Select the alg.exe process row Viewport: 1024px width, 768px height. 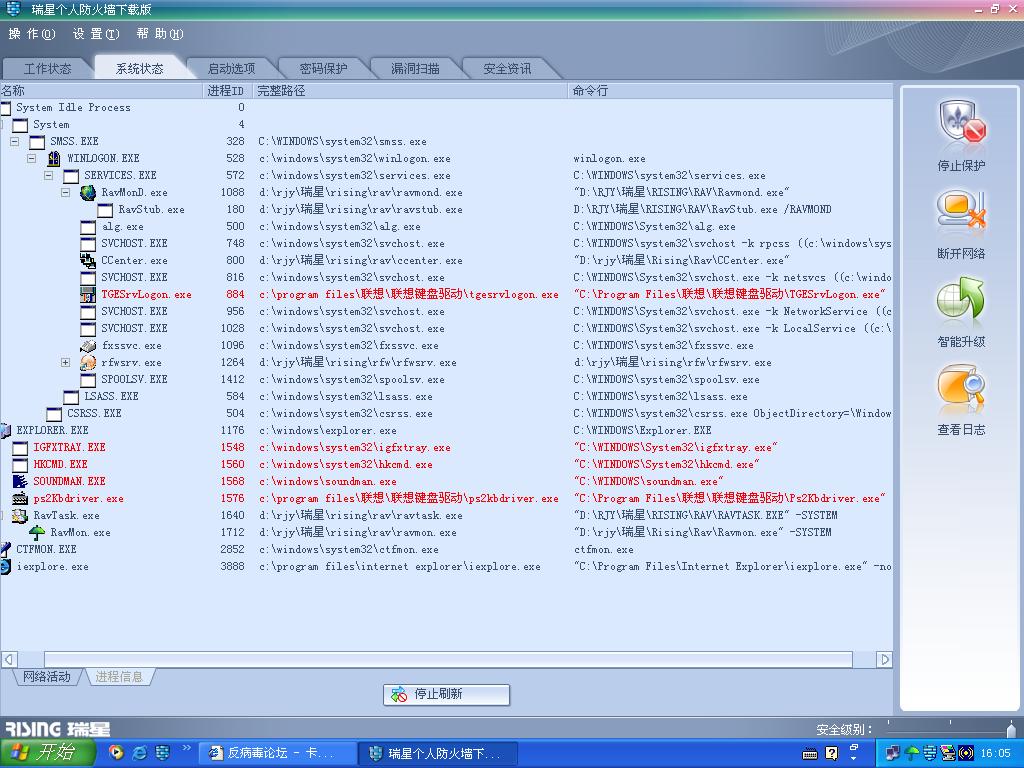pos(447,227)
